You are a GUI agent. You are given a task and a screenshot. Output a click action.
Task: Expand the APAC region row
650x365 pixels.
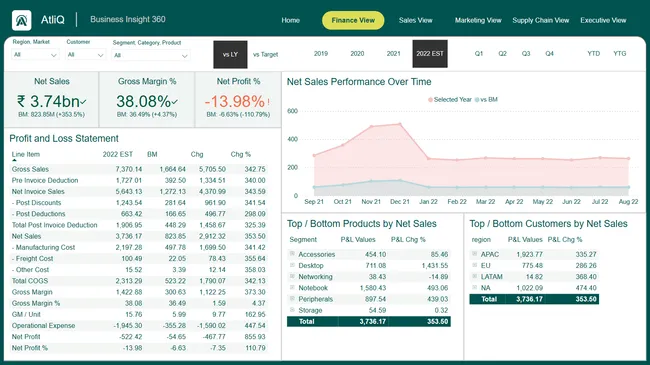pyautogui.click(x=475, y=253)
